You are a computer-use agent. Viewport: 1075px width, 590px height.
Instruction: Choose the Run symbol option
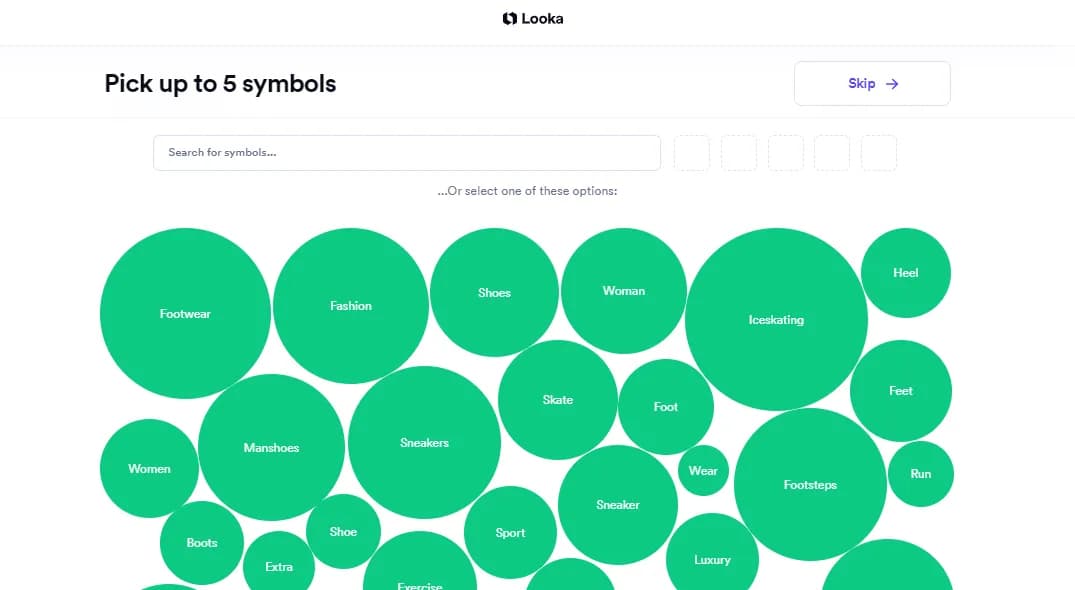[920, 473]
